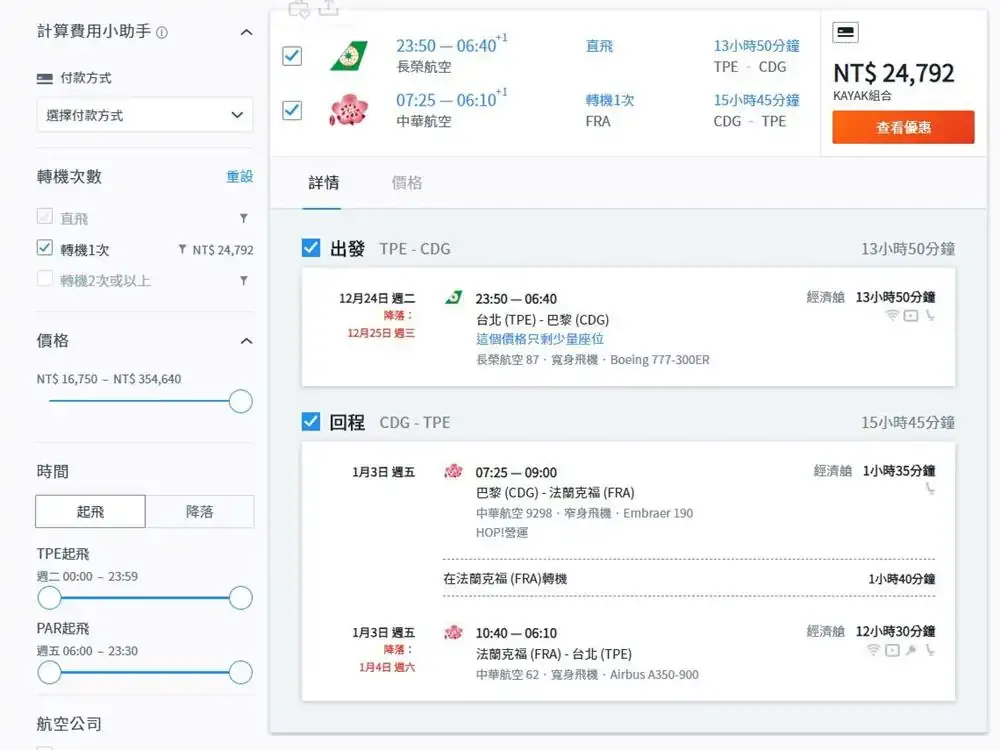The height and width of the screenshot is (750, 1000).
Task: Toggle the 轉機1次 checkbox
Action: [45, 247]
